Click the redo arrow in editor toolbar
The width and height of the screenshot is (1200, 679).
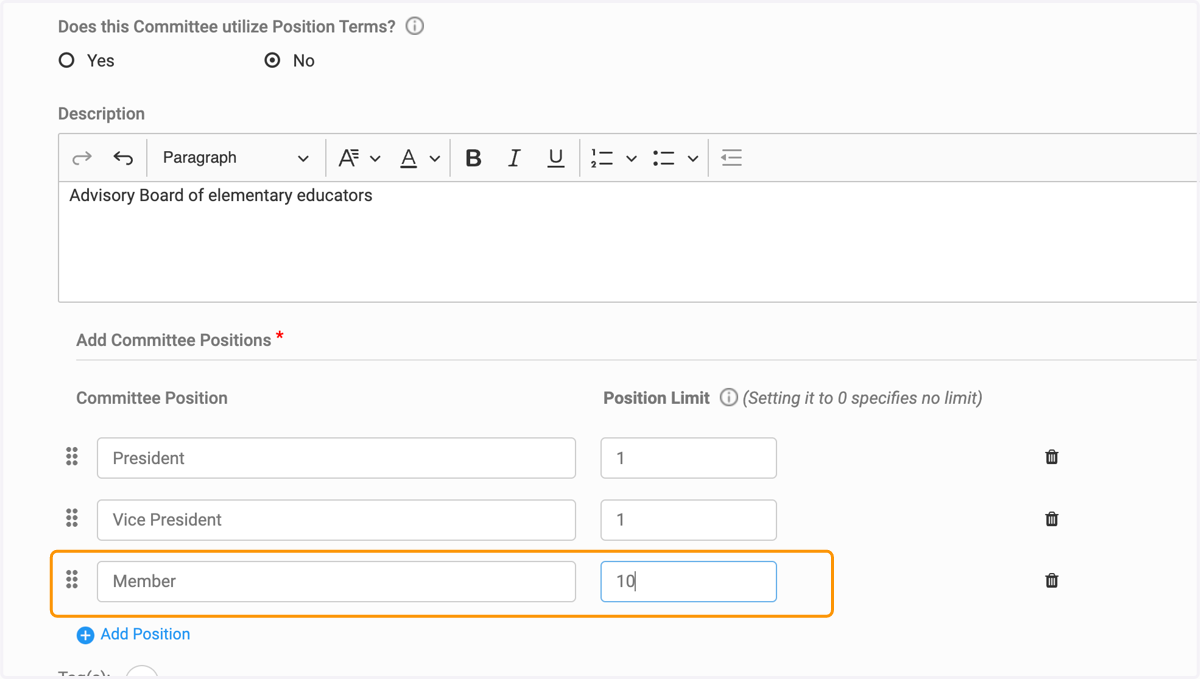pyautogui.click(x=82, y=158)
